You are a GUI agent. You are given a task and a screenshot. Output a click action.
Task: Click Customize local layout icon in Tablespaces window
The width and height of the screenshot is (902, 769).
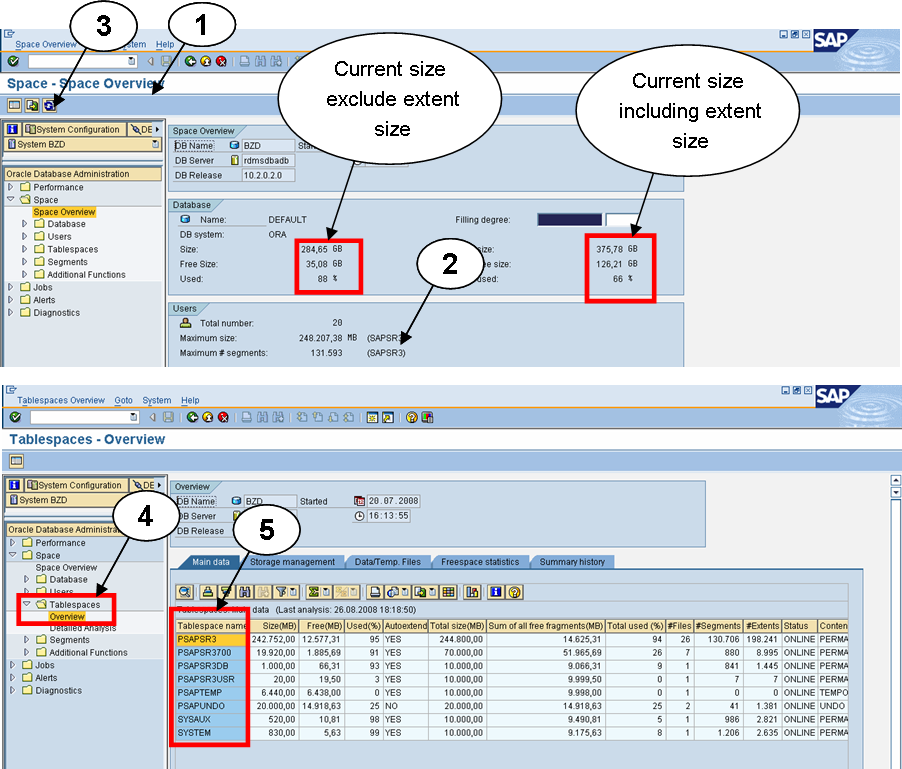[427, 417]
